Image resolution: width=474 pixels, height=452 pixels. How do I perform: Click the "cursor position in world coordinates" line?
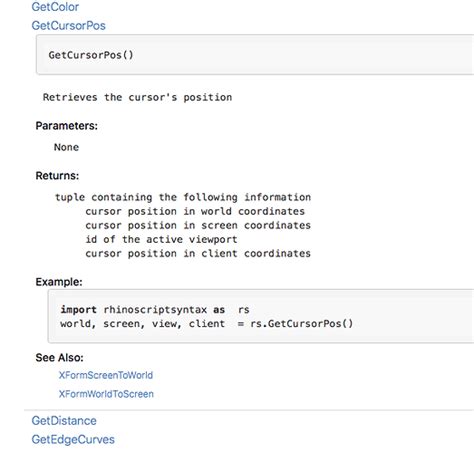[195, 211]
